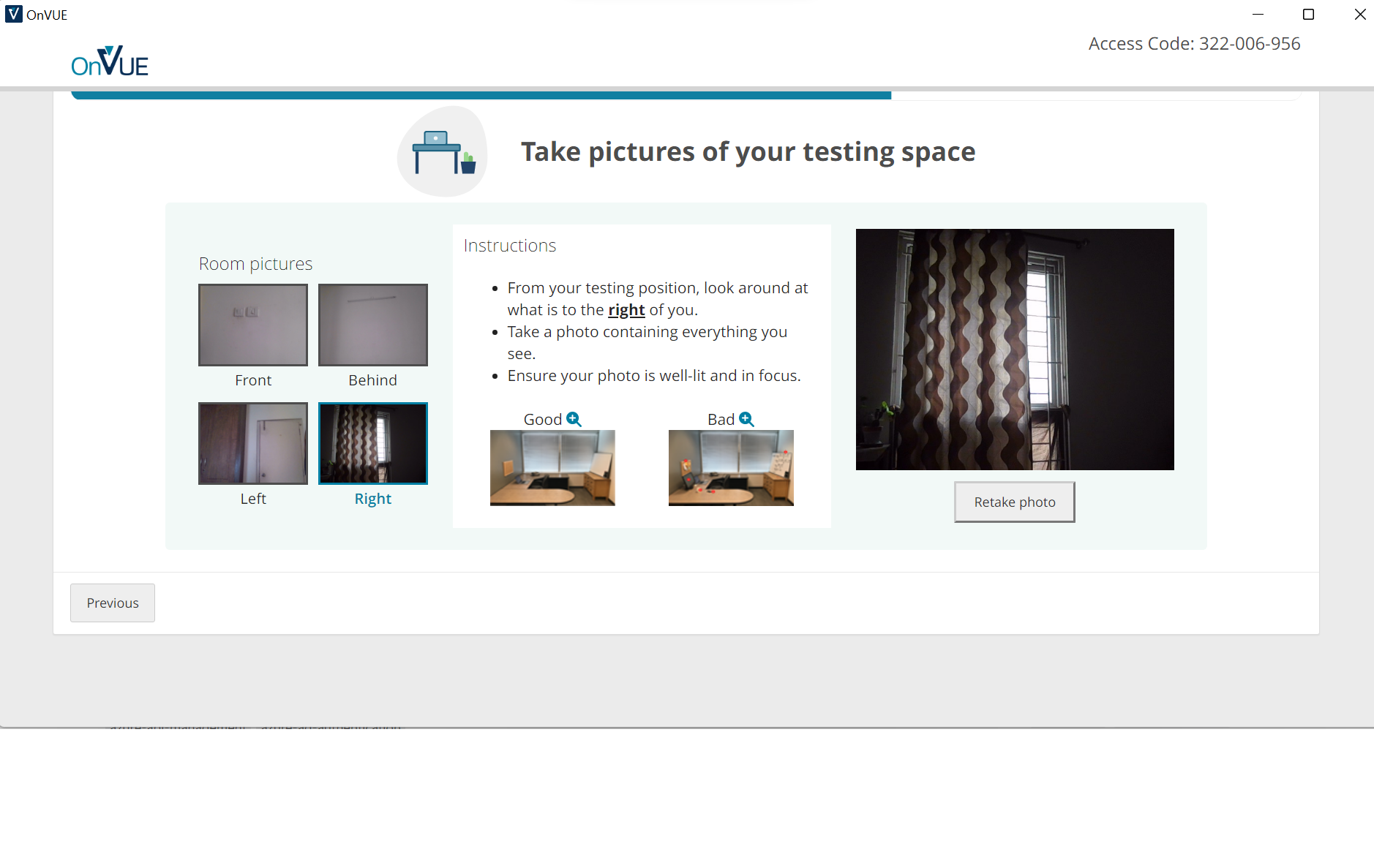Click the Instructions heading
Viewport: 1374px width, 868px height.
tap(510, 246)
